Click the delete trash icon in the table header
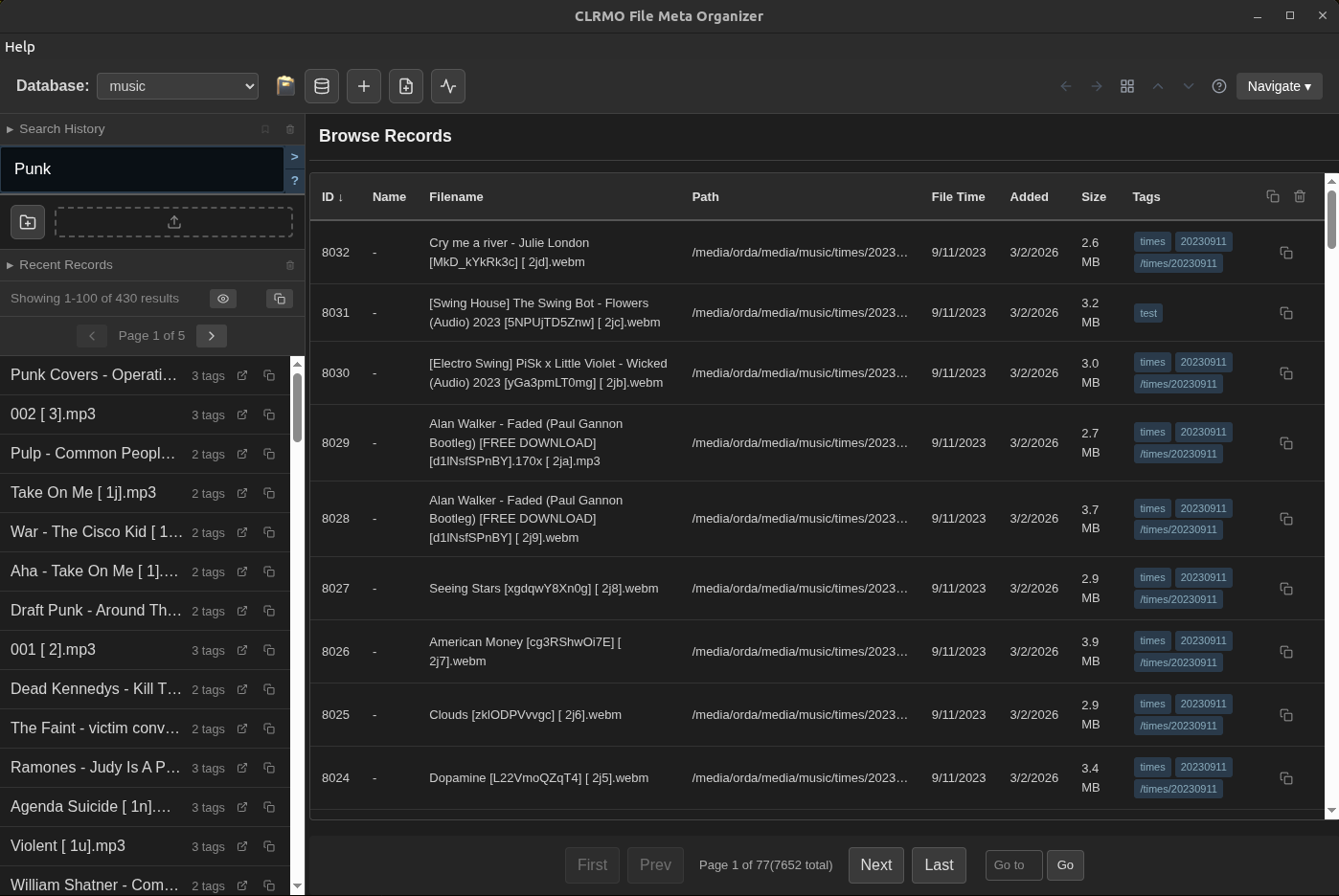This screenshot has height=896, width=1339. [1300, 196]
